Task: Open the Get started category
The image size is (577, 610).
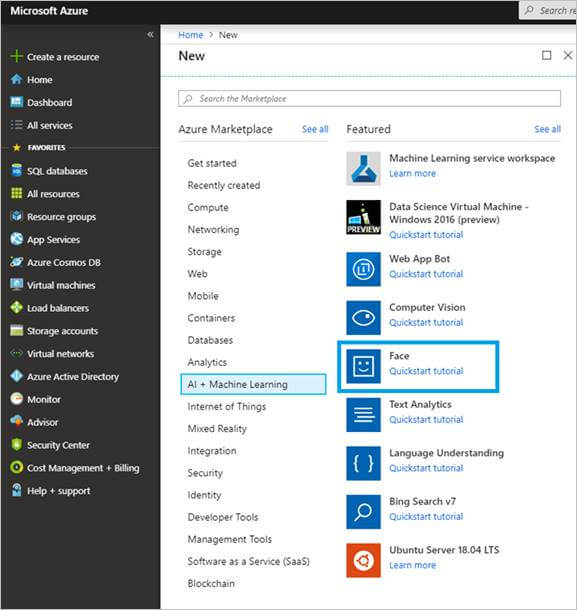Action: click(x=212, y=163)
